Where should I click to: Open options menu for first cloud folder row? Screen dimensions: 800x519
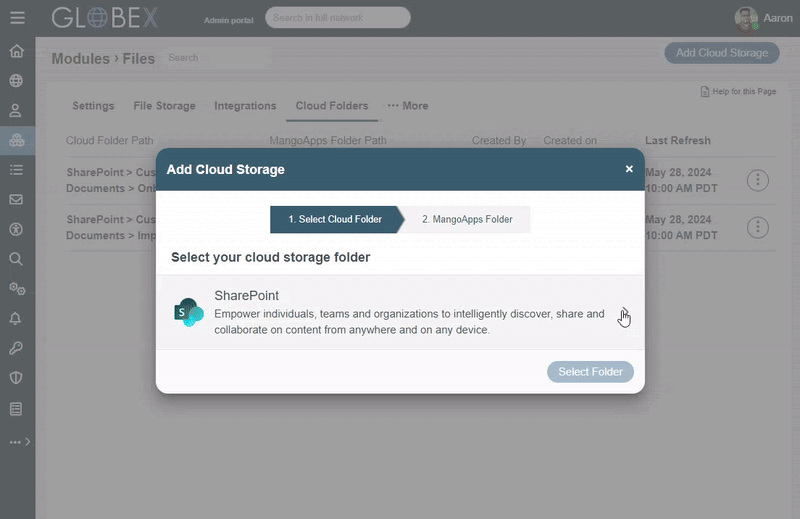click(758, 180)
